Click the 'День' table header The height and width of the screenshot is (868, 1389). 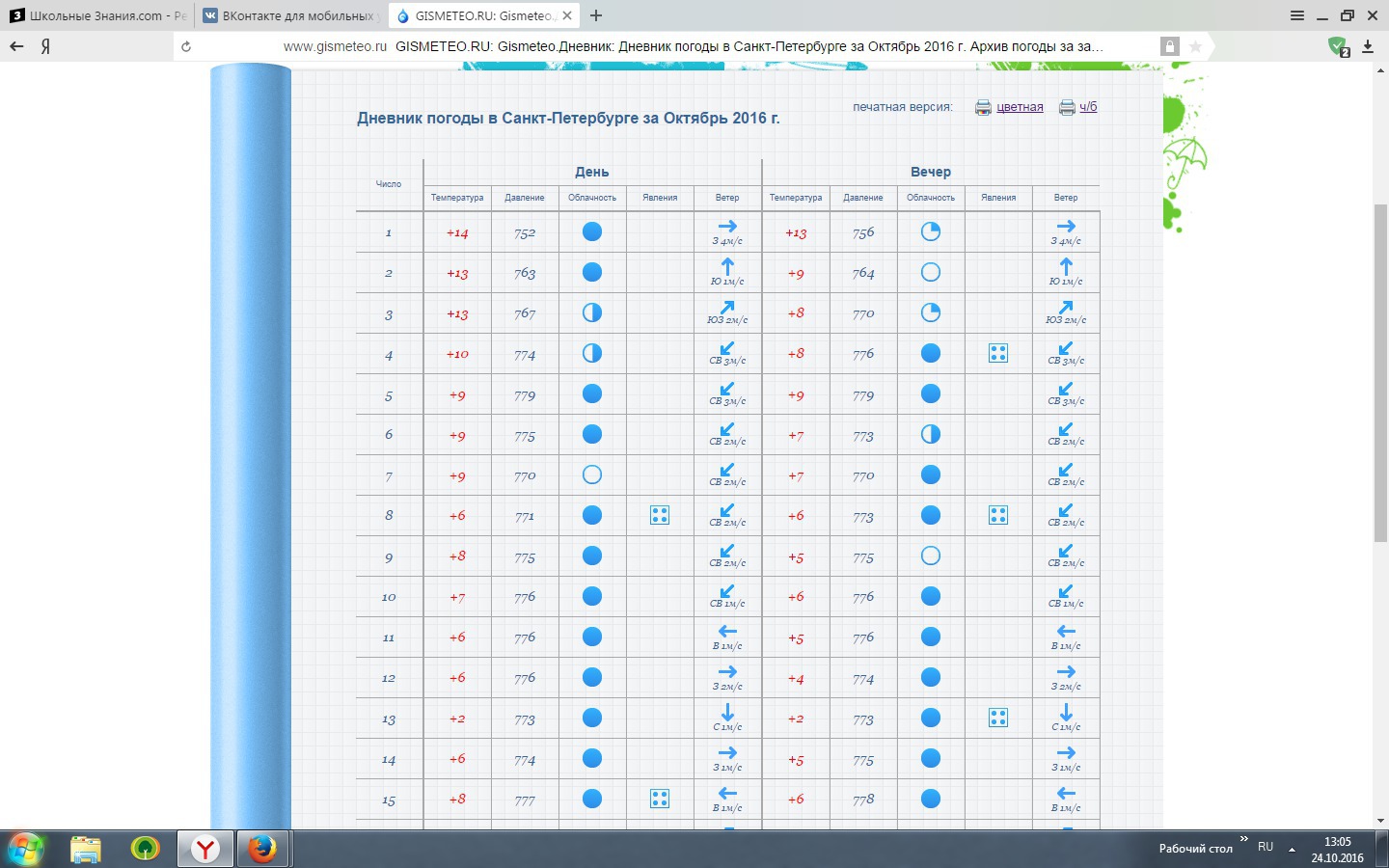[x=592, y=172]
